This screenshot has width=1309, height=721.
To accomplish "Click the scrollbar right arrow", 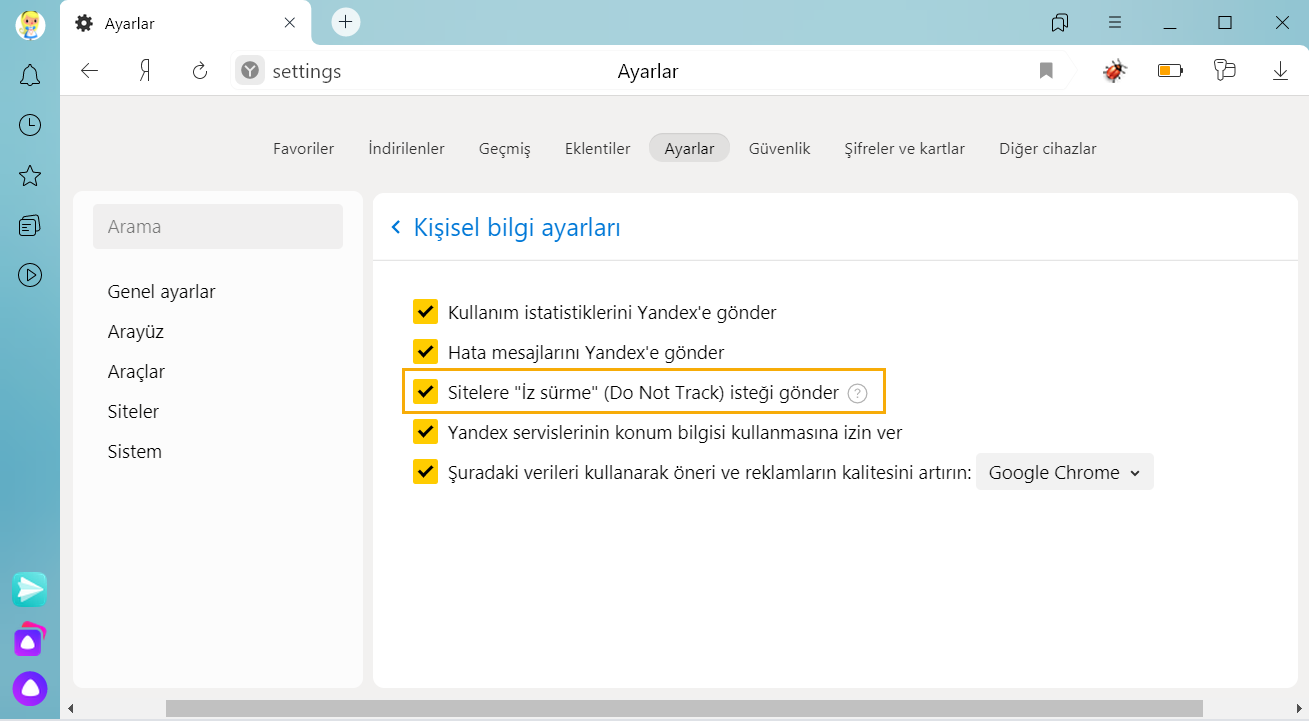I will pos(1299,709).
